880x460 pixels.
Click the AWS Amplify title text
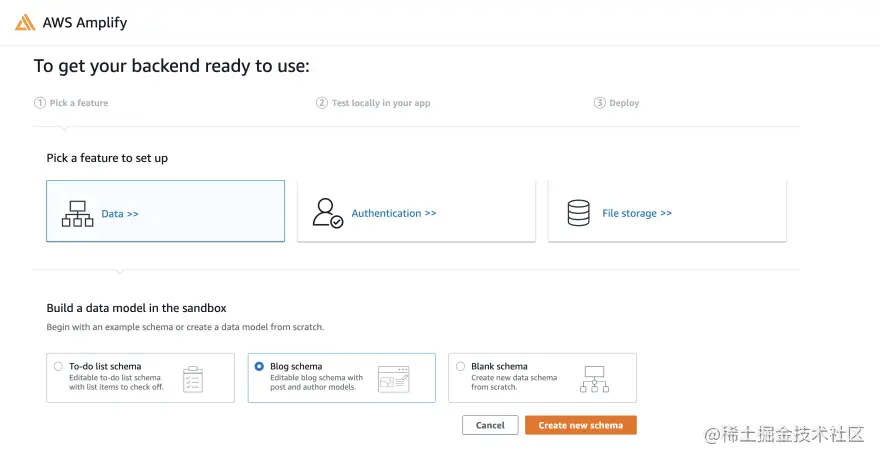click(x=85, y=22)
